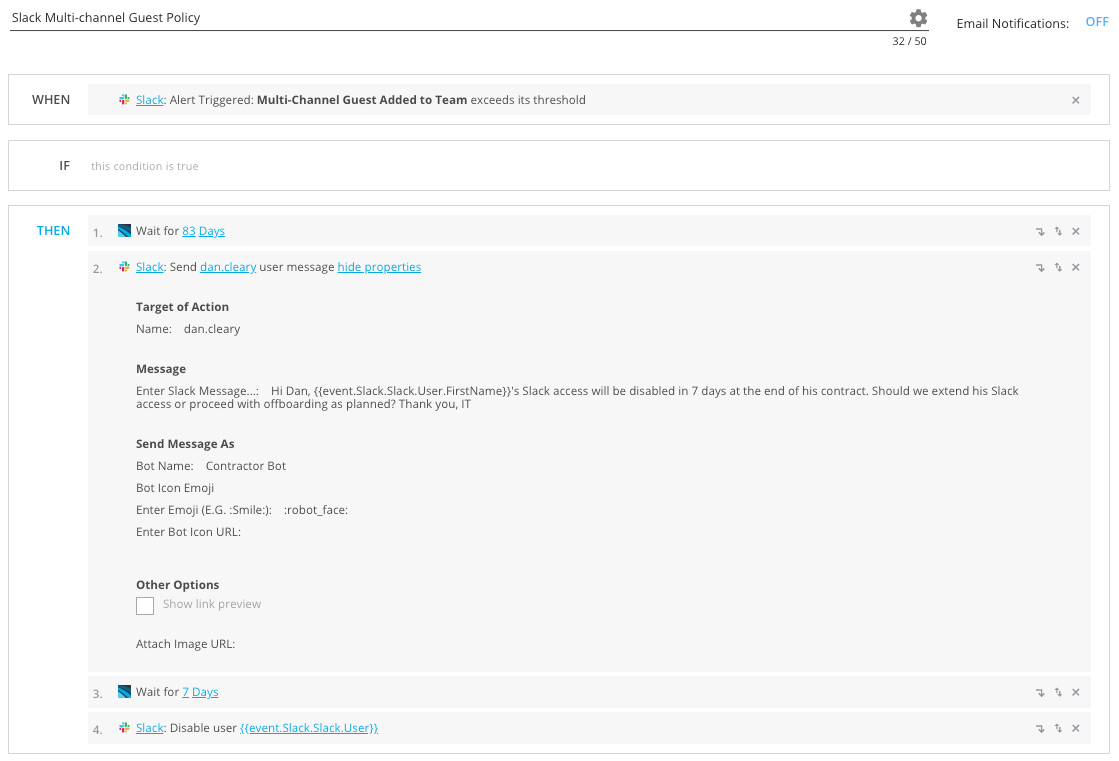
Task: Click the Slack logo on step 4
Action: point(124,728)
